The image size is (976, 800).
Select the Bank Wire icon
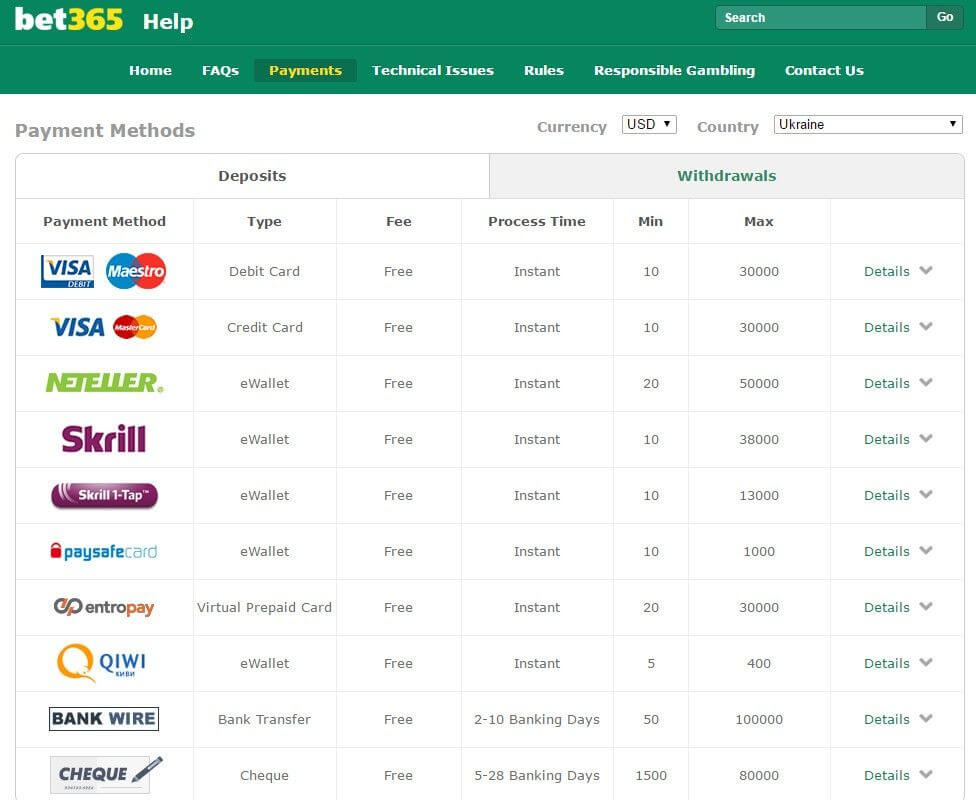click(103, 719)
